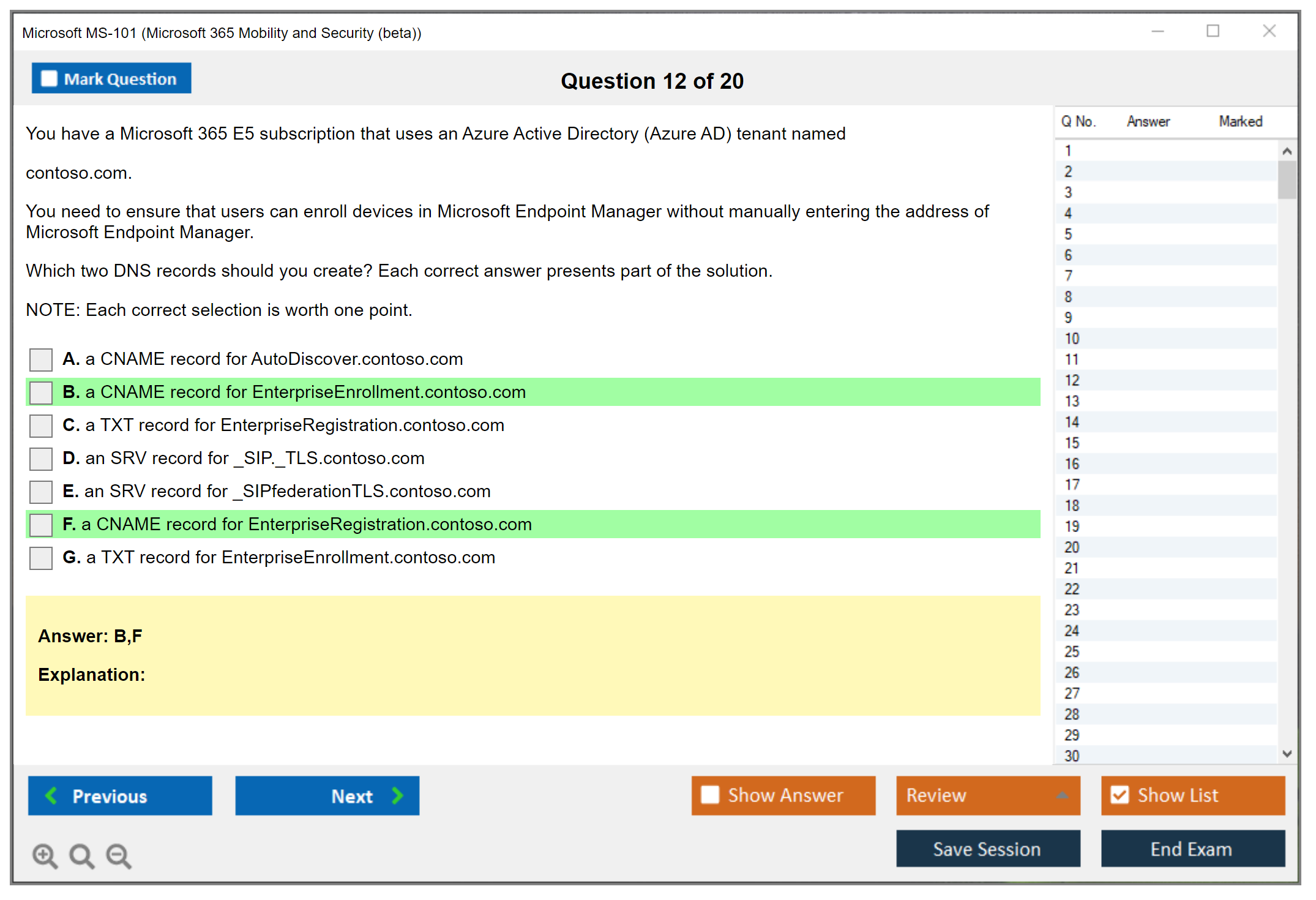Image resolution: width=1316 pixels, height=900 pixels.
Task: Click the Answer column header
Action: 1148,121
